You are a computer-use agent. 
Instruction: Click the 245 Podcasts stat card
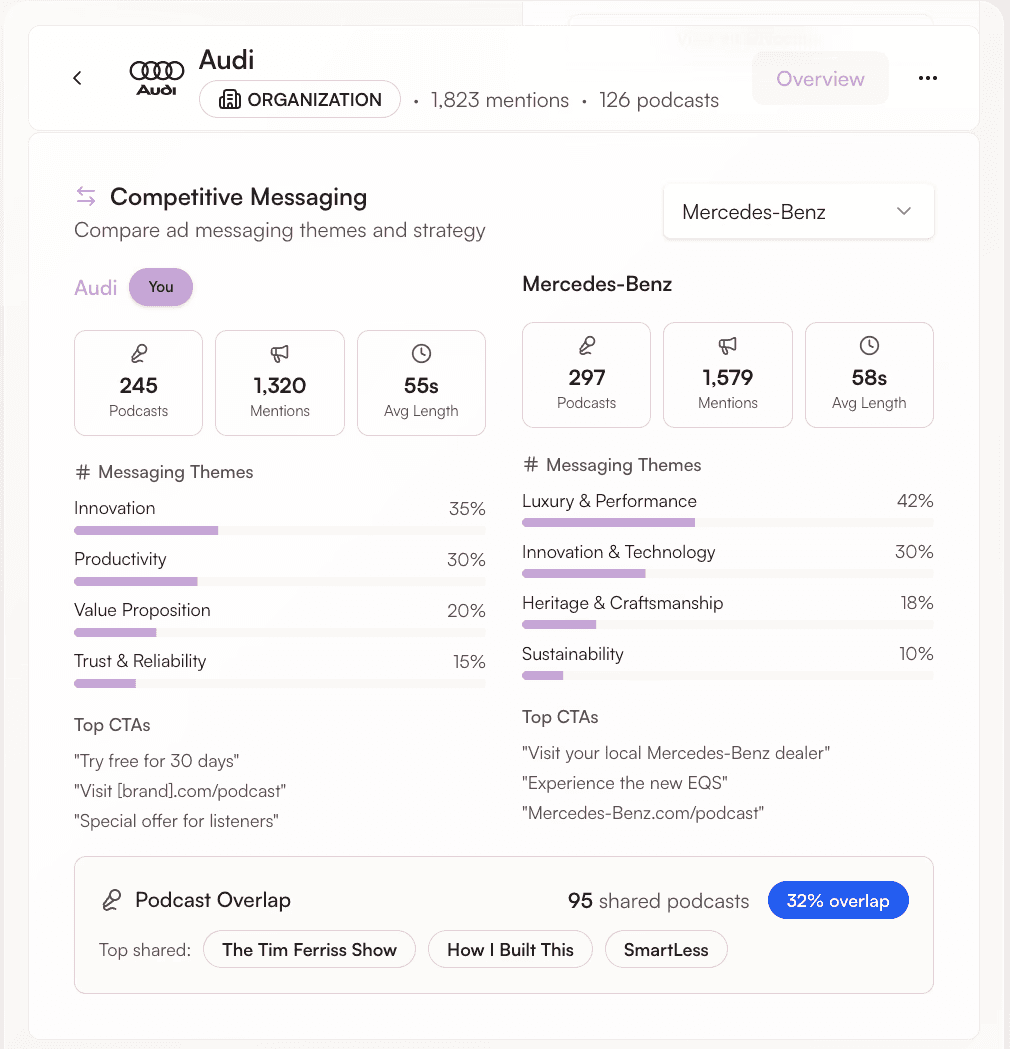tap(138, 383)
